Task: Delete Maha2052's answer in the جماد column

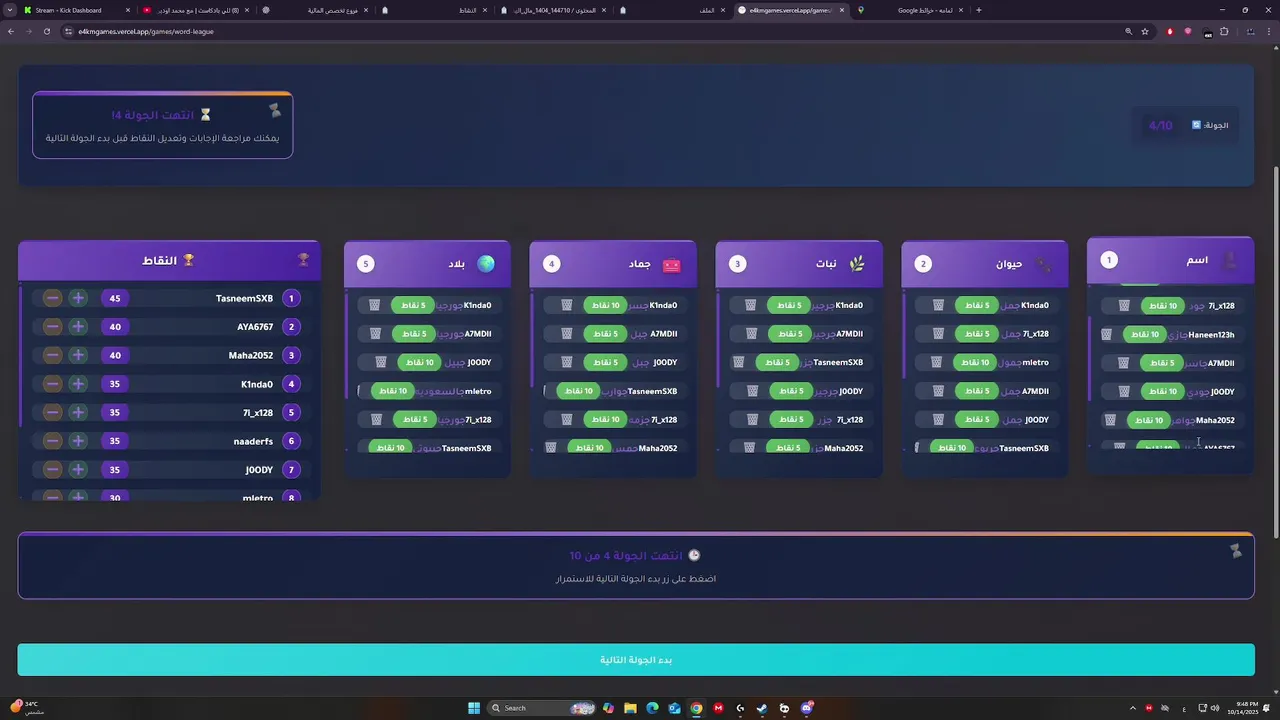Action: pos(551,448)
